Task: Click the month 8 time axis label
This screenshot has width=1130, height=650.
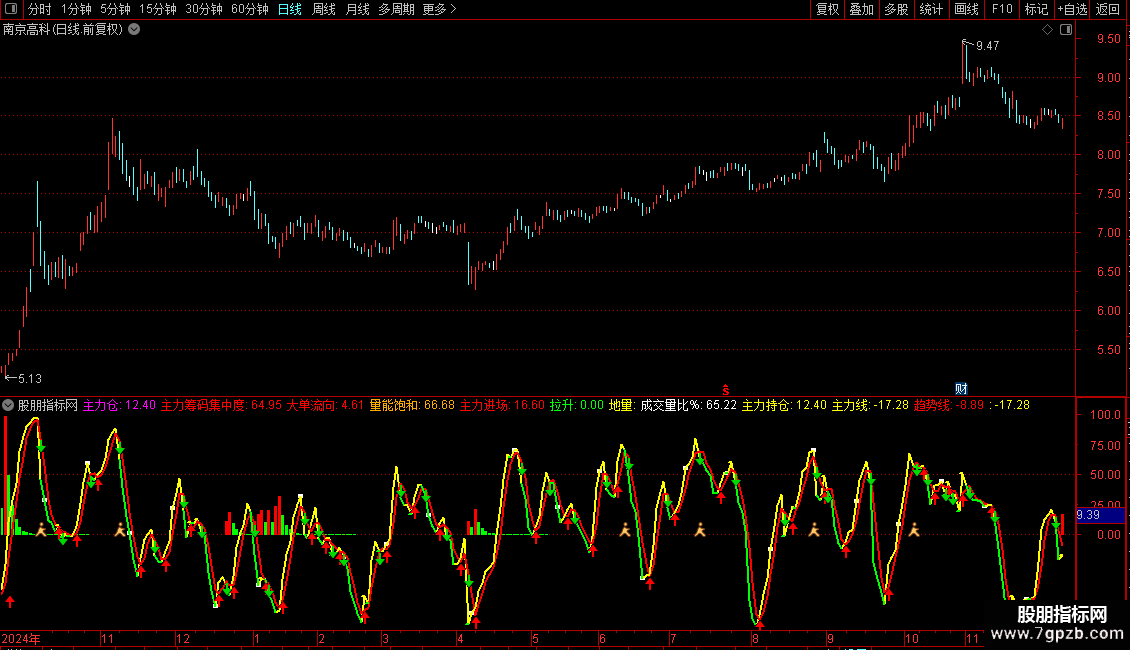Action: [755, 639]
